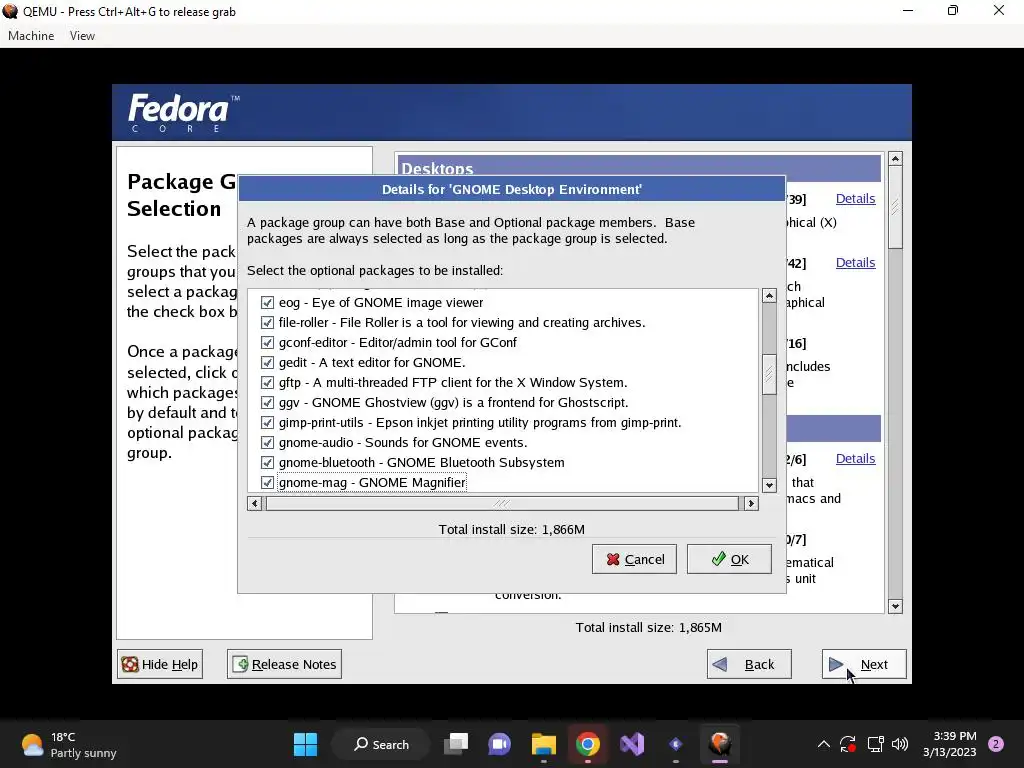
Task: Click the QEMU window title icon
Action: (10, 11)
